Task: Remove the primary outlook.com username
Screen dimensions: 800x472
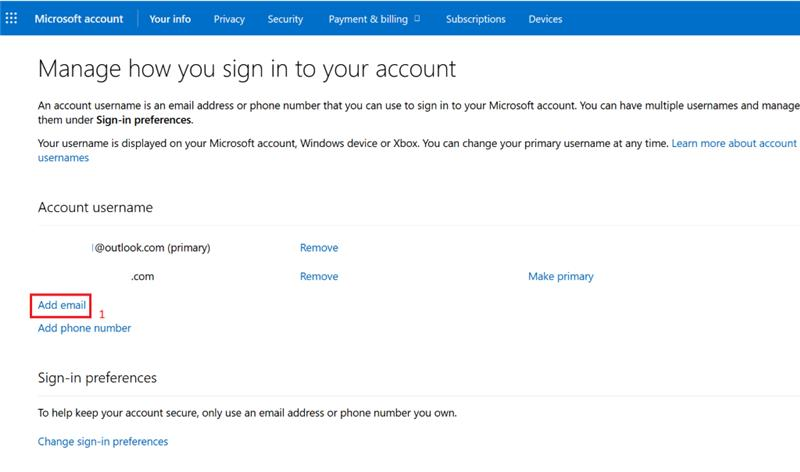Action: pyautogui.click(x=319, y=247)
